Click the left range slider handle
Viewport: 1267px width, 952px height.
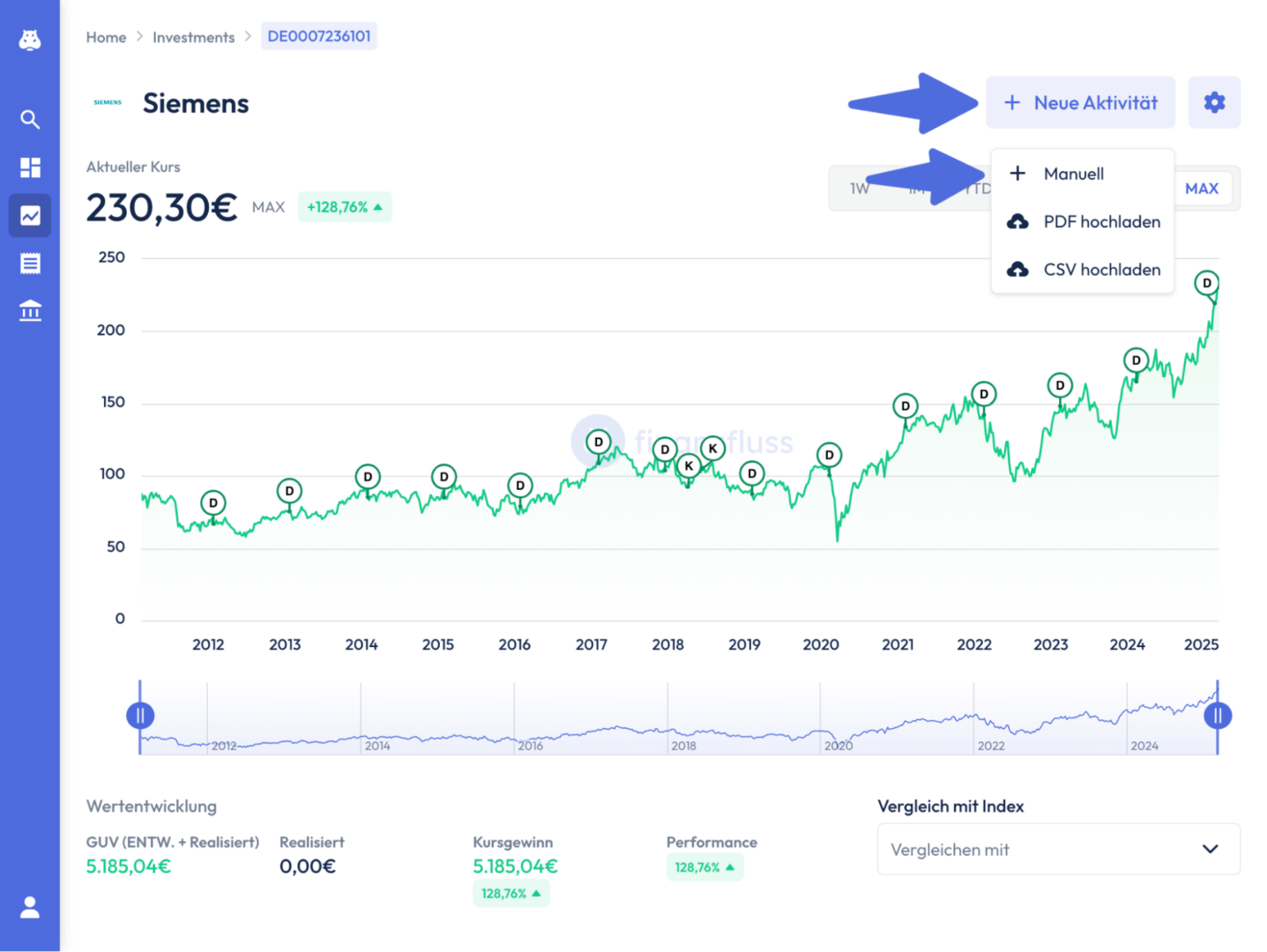coord(140,716)
